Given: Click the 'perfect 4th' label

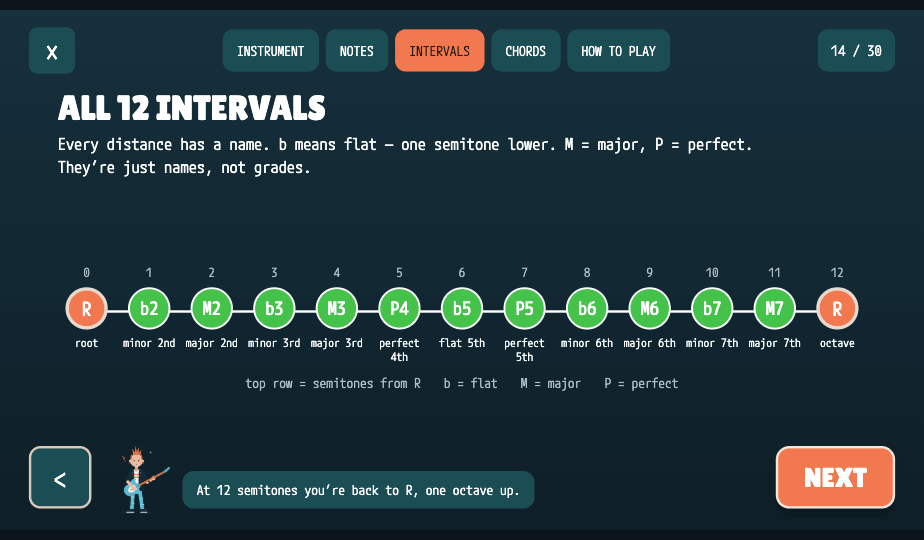Looking at the screenshot, I should pos(400,350).
